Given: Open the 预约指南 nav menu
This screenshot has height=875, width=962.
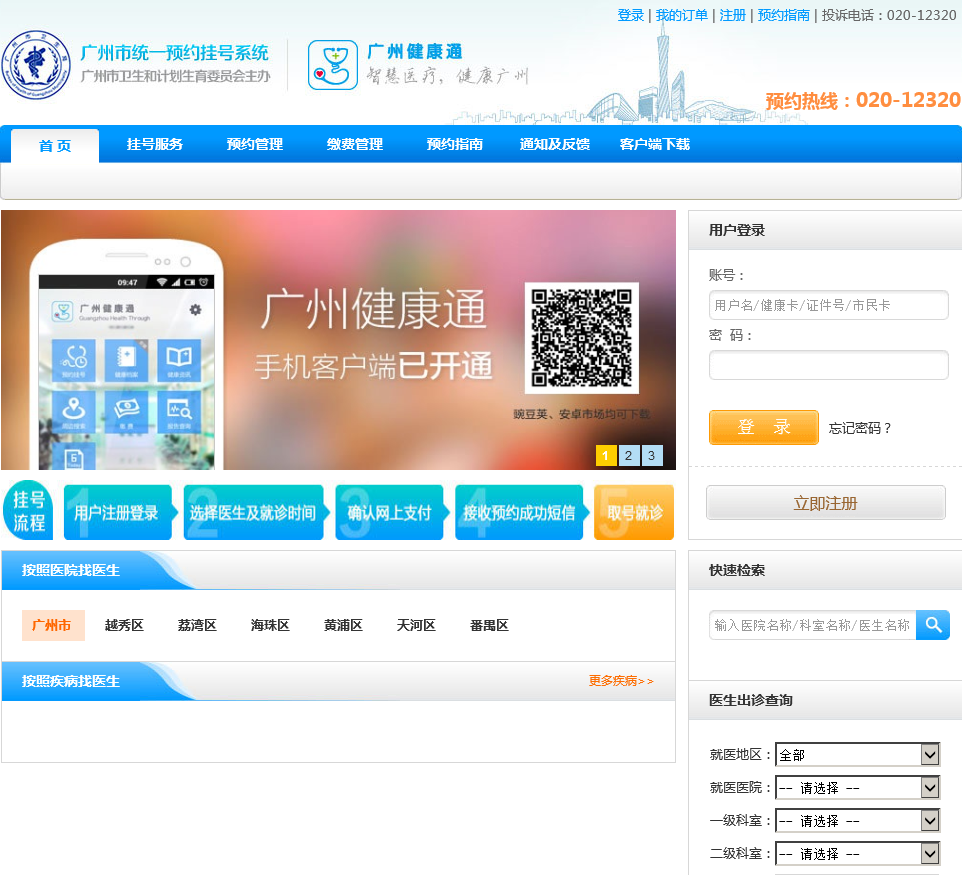Looking at the screenshot, I should 455,144.
